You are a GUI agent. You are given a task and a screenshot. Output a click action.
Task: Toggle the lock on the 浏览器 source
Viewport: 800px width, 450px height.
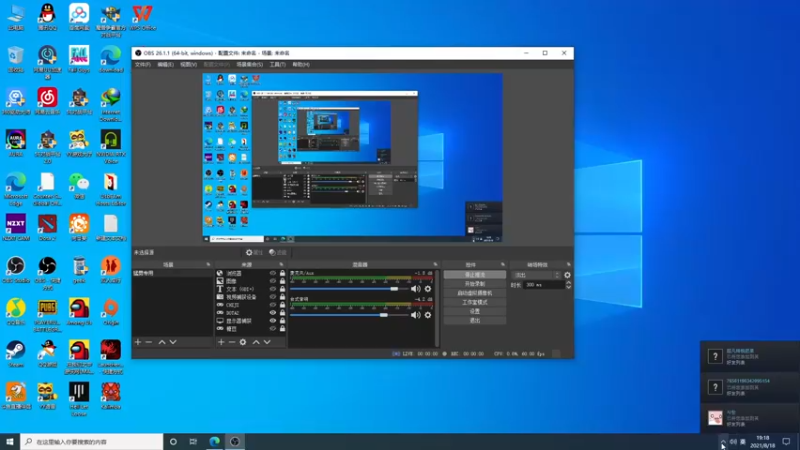282,273
